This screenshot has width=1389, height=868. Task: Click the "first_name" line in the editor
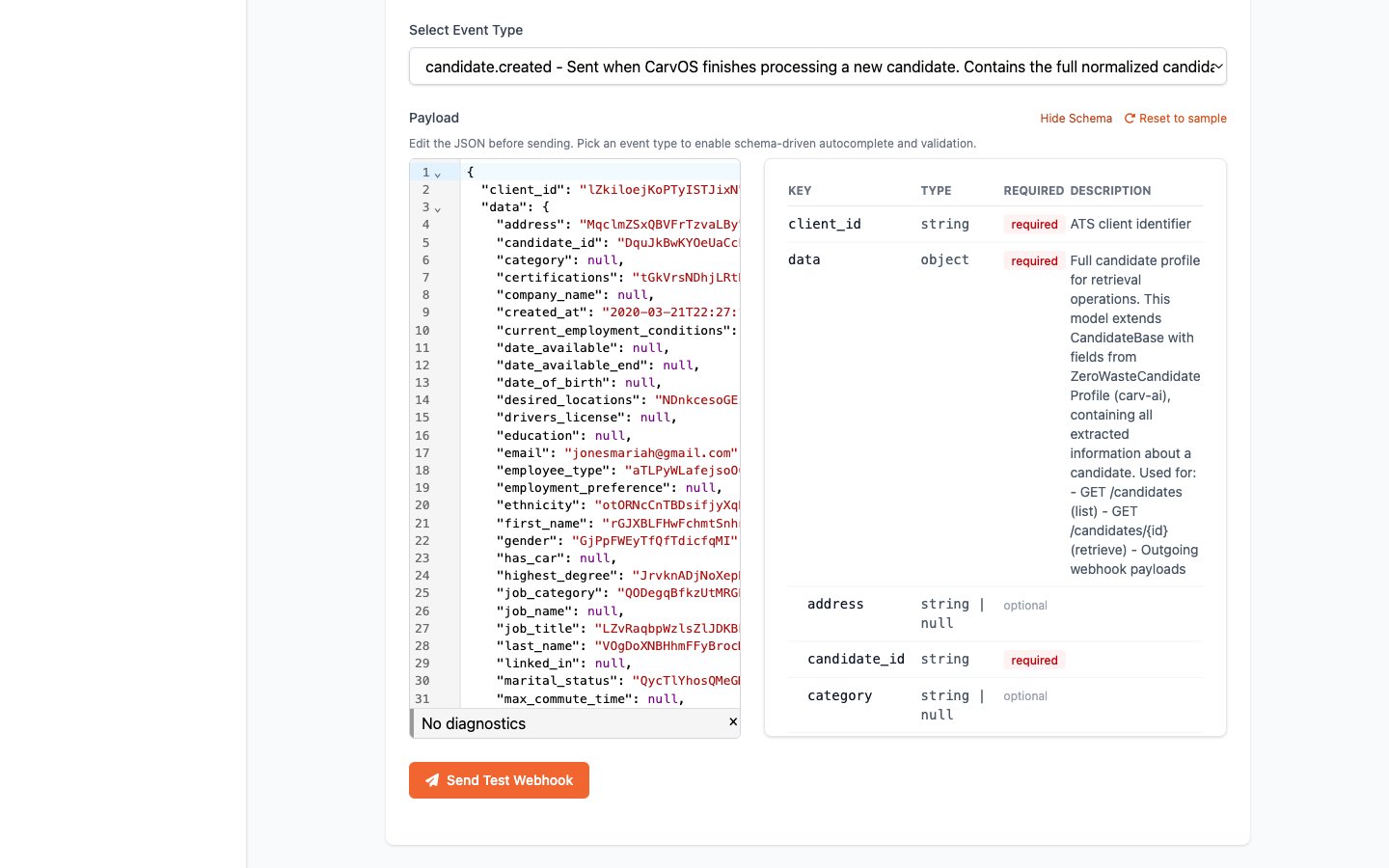(x=600, y=524)
